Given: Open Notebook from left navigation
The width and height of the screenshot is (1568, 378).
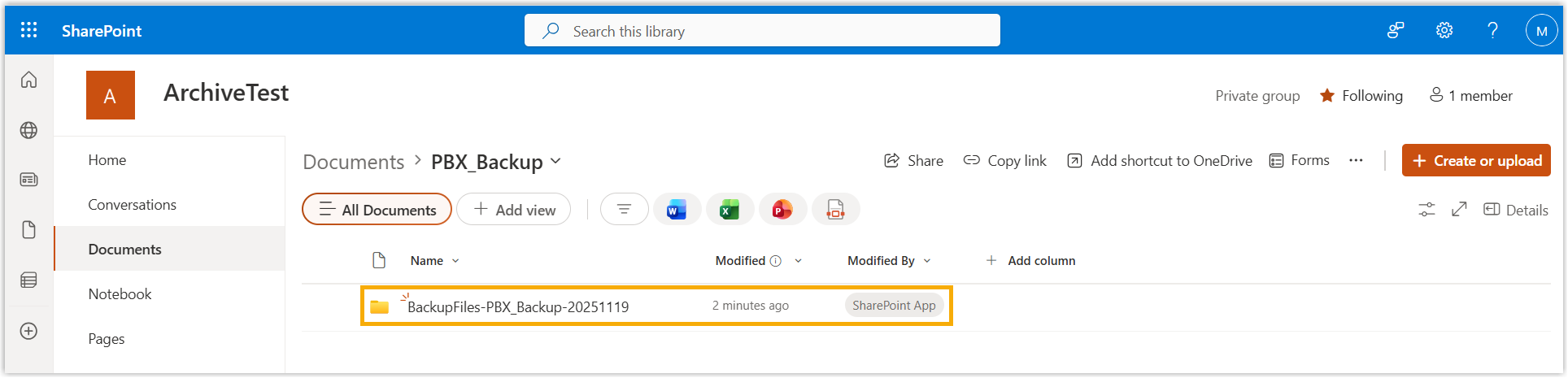Looking at the screenshot, I should tap(120, 294).
